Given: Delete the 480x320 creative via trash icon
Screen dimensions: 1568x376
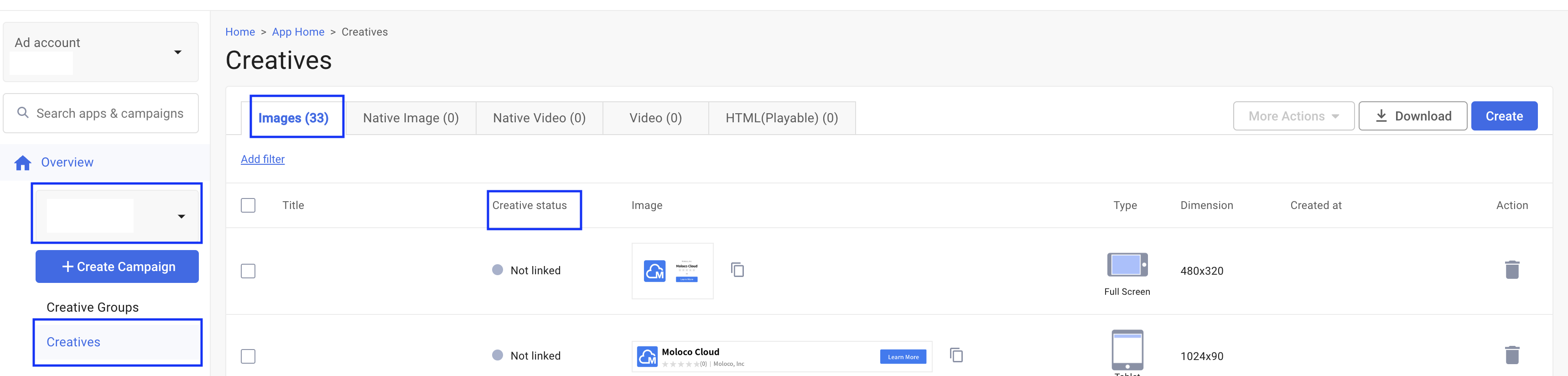Looking at the screenshot, I should [x=1511, y=270].
